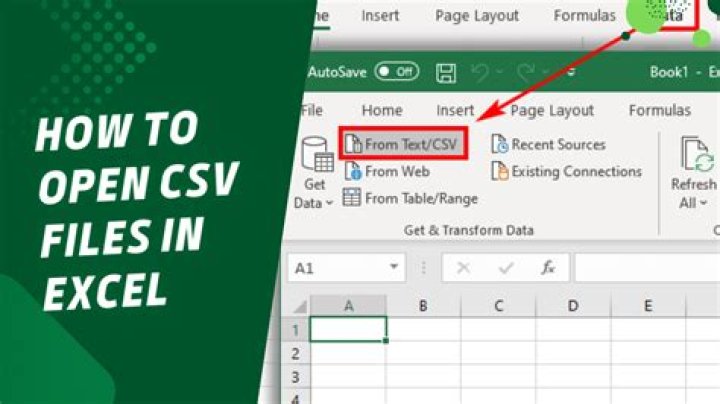Open the lower Formulas tab
This screenshot has height=404, width=720.
click(x=659, y=110)
